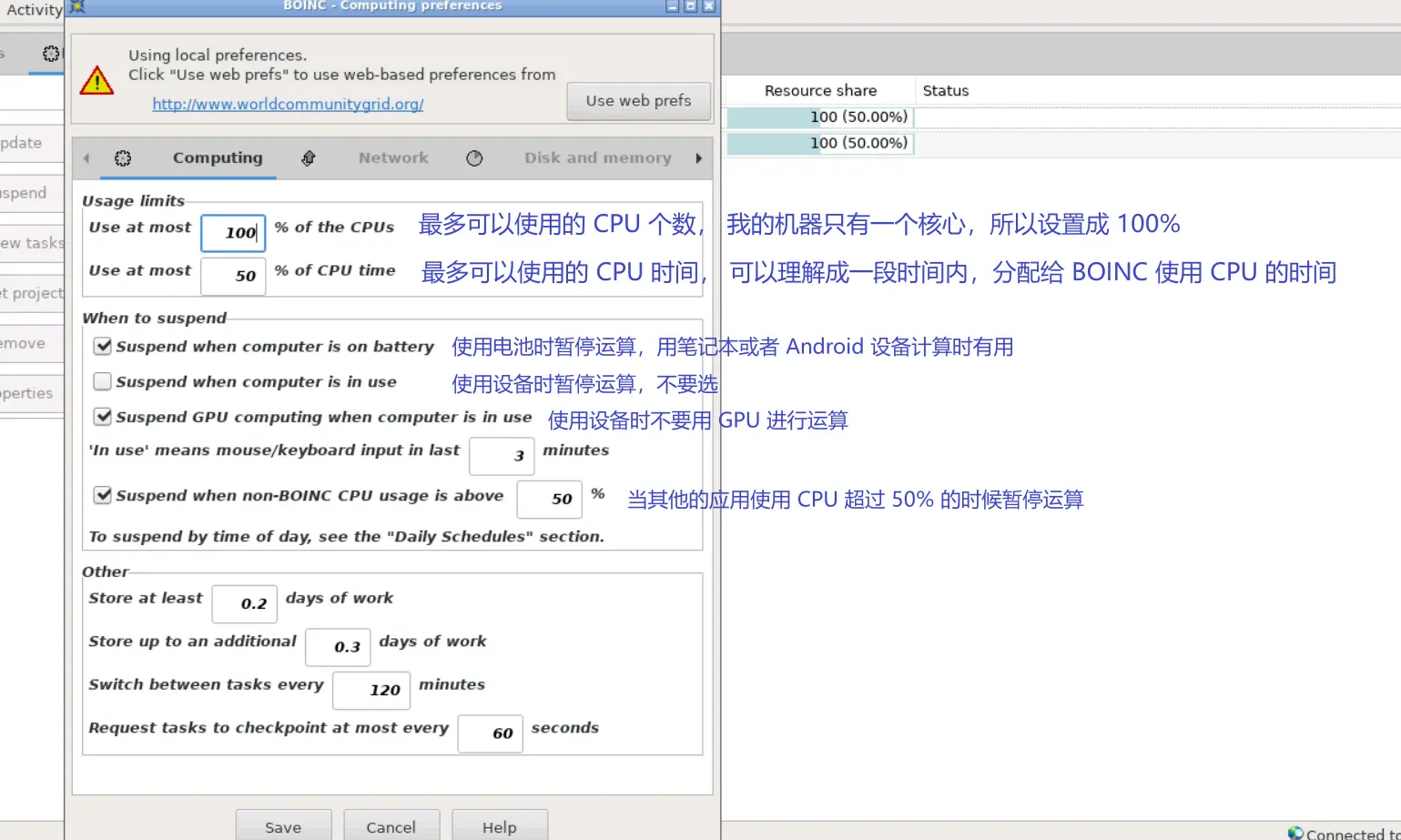Screen dimensions: 1401x840
Task: Click the yellow warning triangle icon
Action: click(x=96, y=80)
